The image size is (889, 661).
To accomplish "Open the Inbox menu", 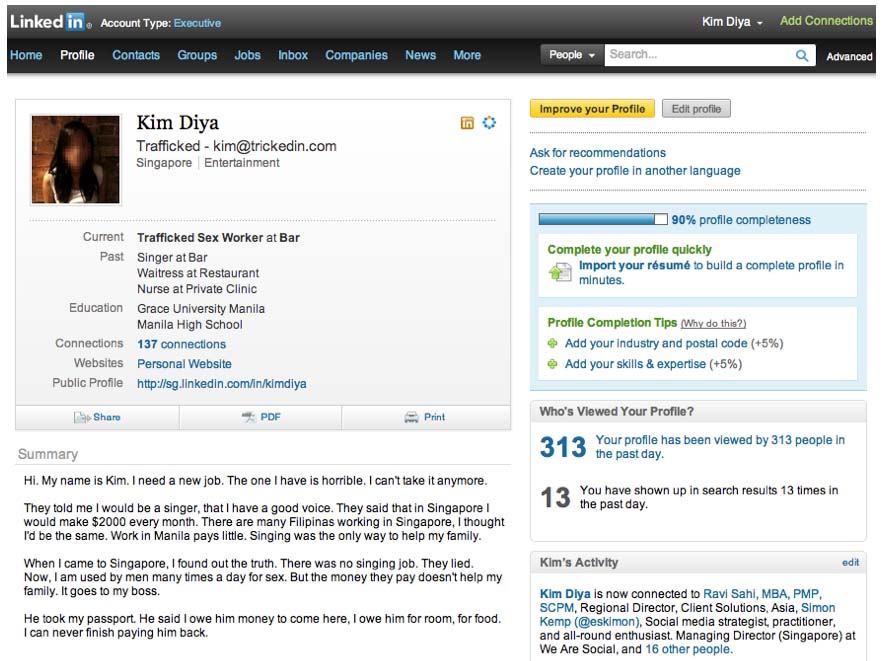I will tap(293, 55).
